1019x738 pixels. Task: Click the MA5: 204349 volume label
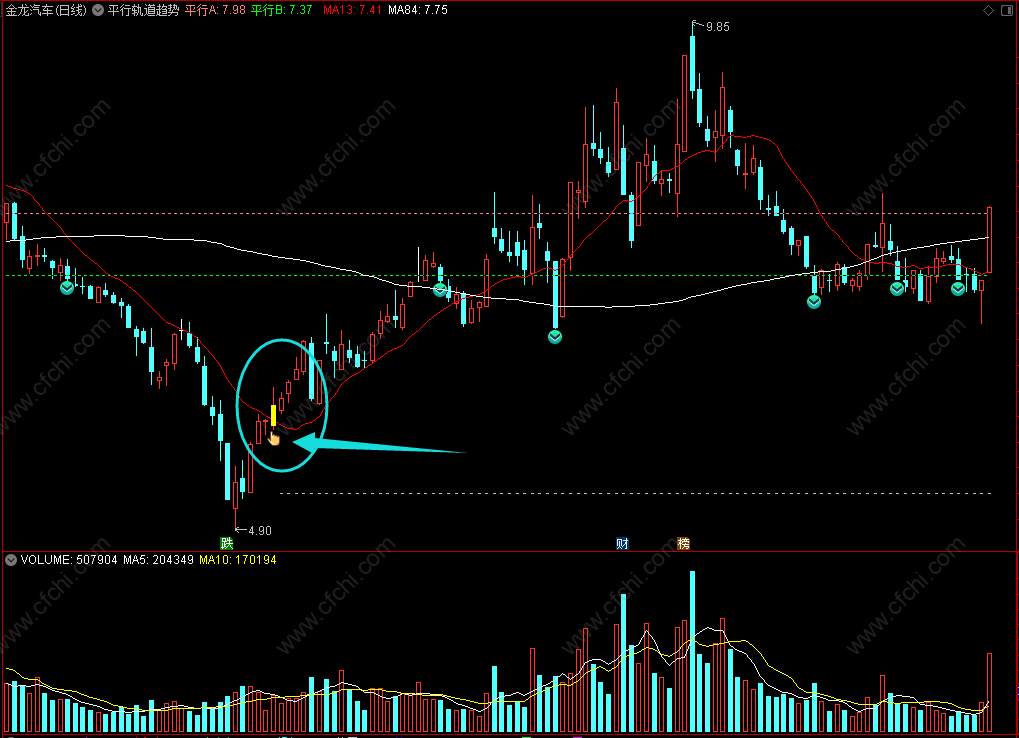click(x=159, y=560)
